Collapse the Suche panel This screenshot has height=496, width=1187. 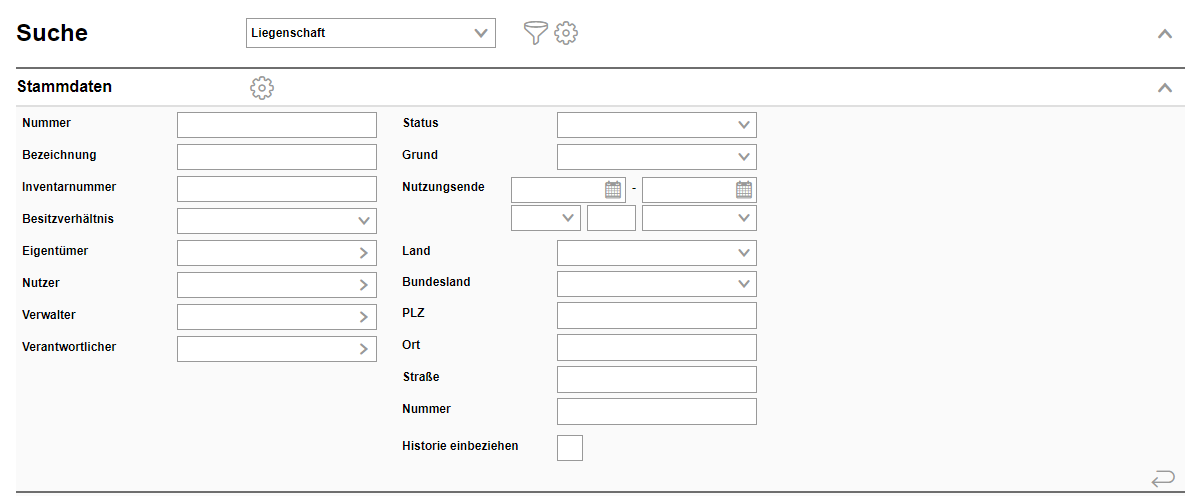point(1164,33)
